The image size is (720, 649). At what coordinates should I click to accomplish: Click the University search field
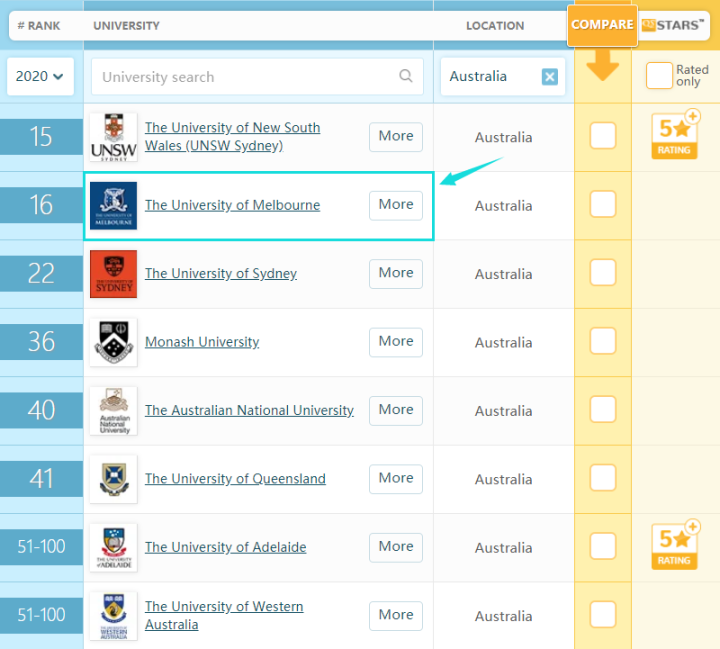click(257, 77)
